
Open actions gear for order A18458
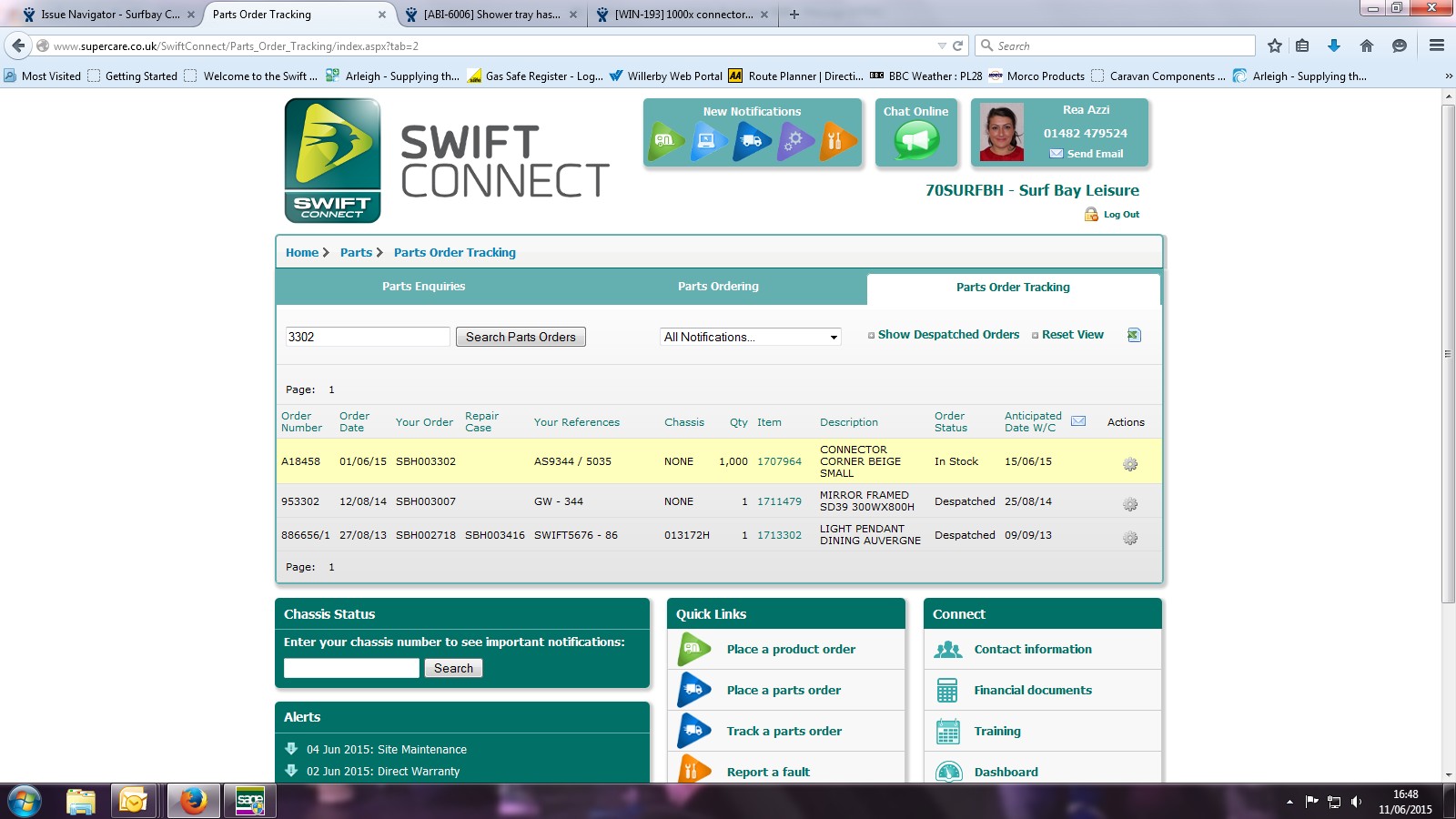click(x=1130, y=464)
